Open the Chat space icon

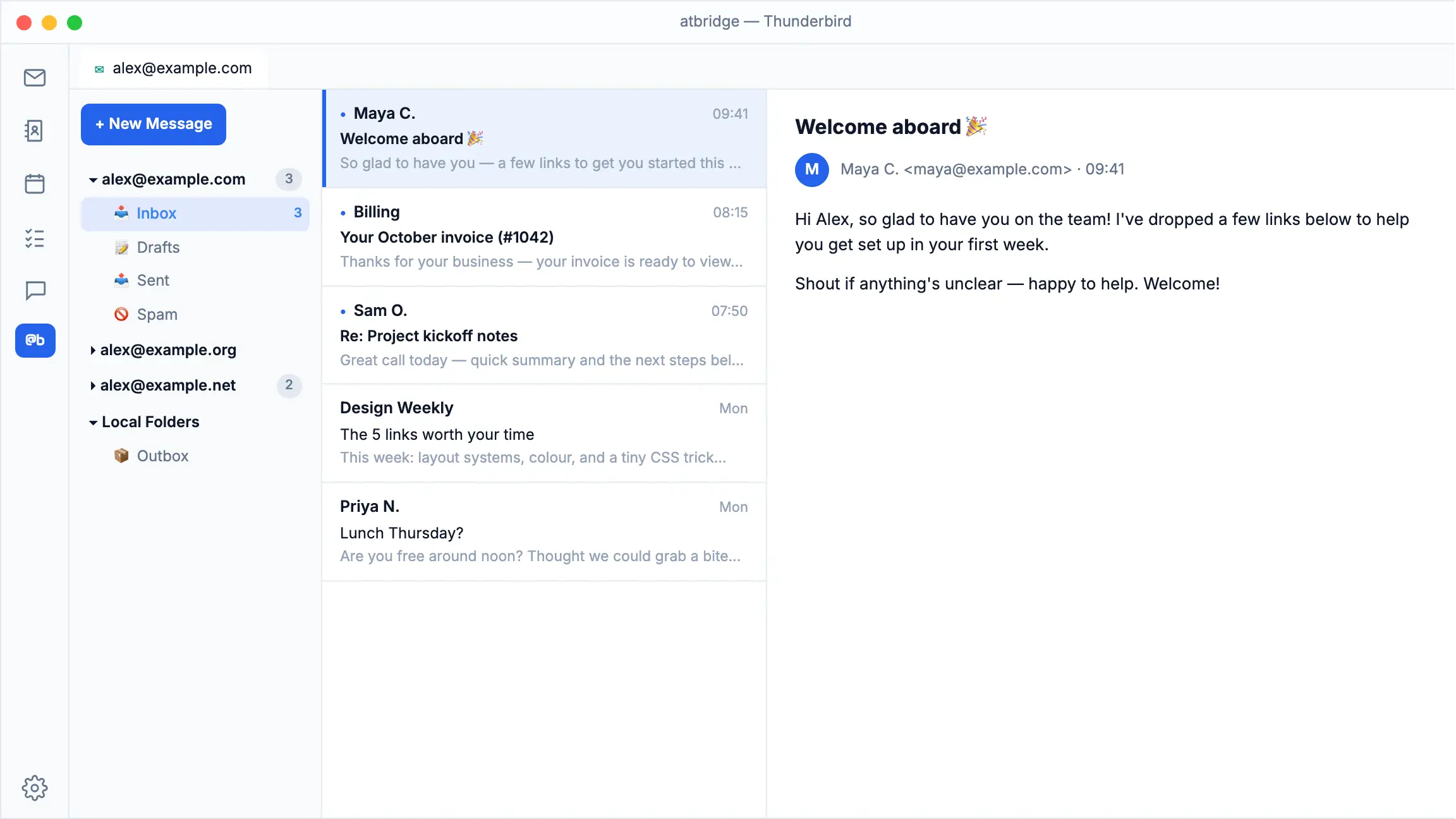pos(35,291)
